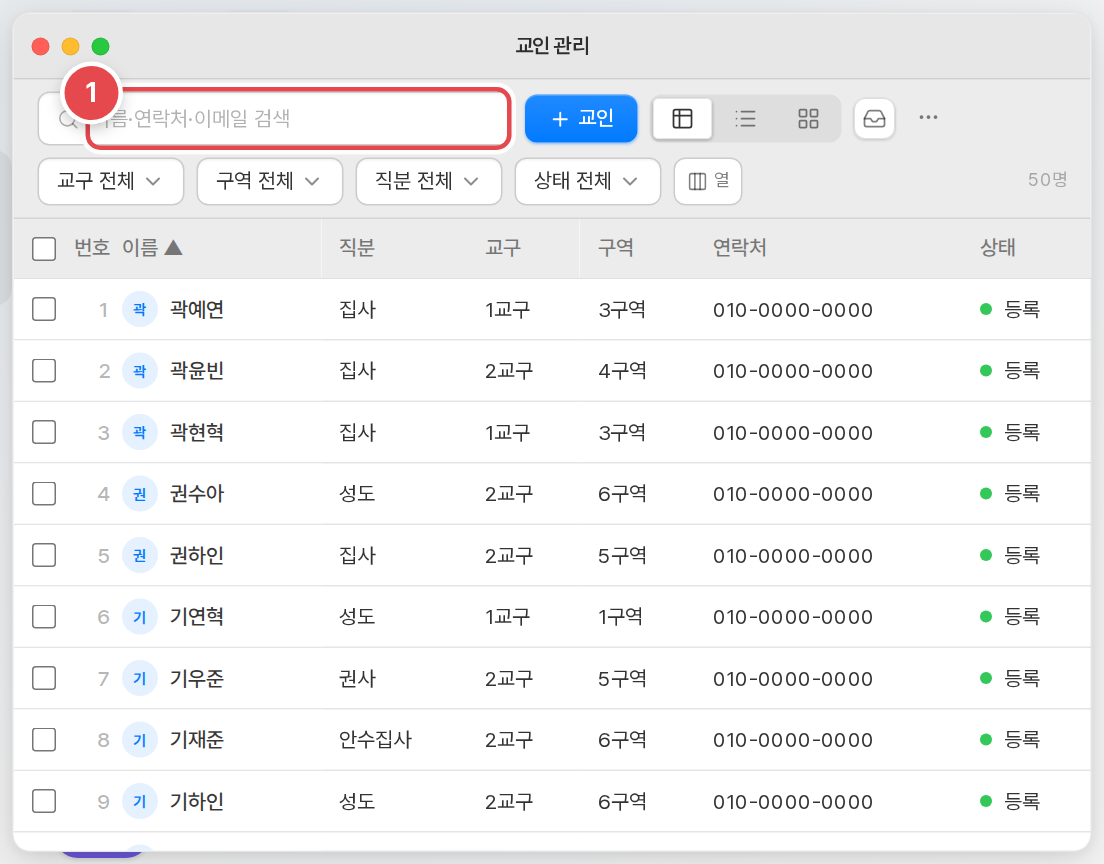This screenshot has height=864, width=1104.
Task: Check the box for row 기우준
Action: pos(44,678)
